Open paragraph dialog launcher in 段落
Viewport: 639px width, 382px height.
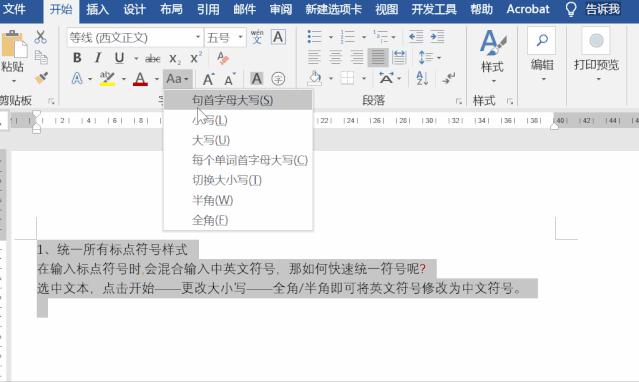coord(459,101)
